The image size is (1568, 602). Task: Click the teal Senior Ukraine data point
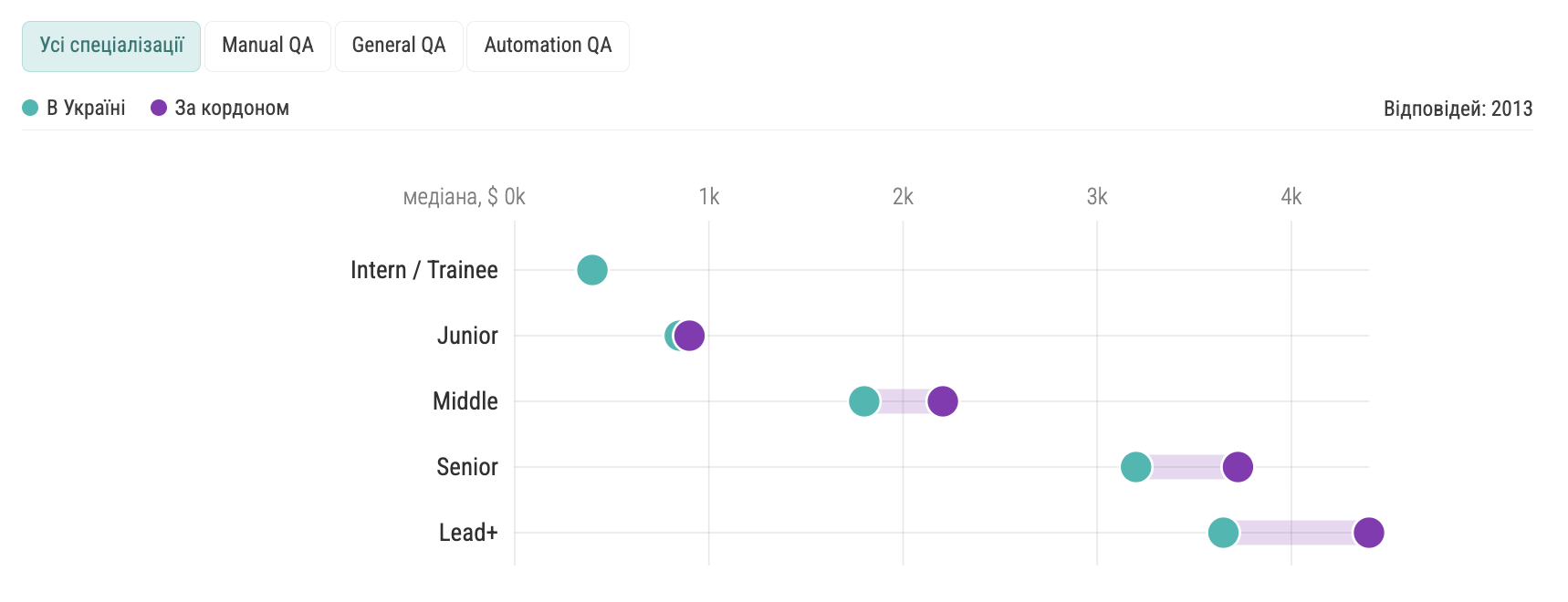pos(1135,467)
